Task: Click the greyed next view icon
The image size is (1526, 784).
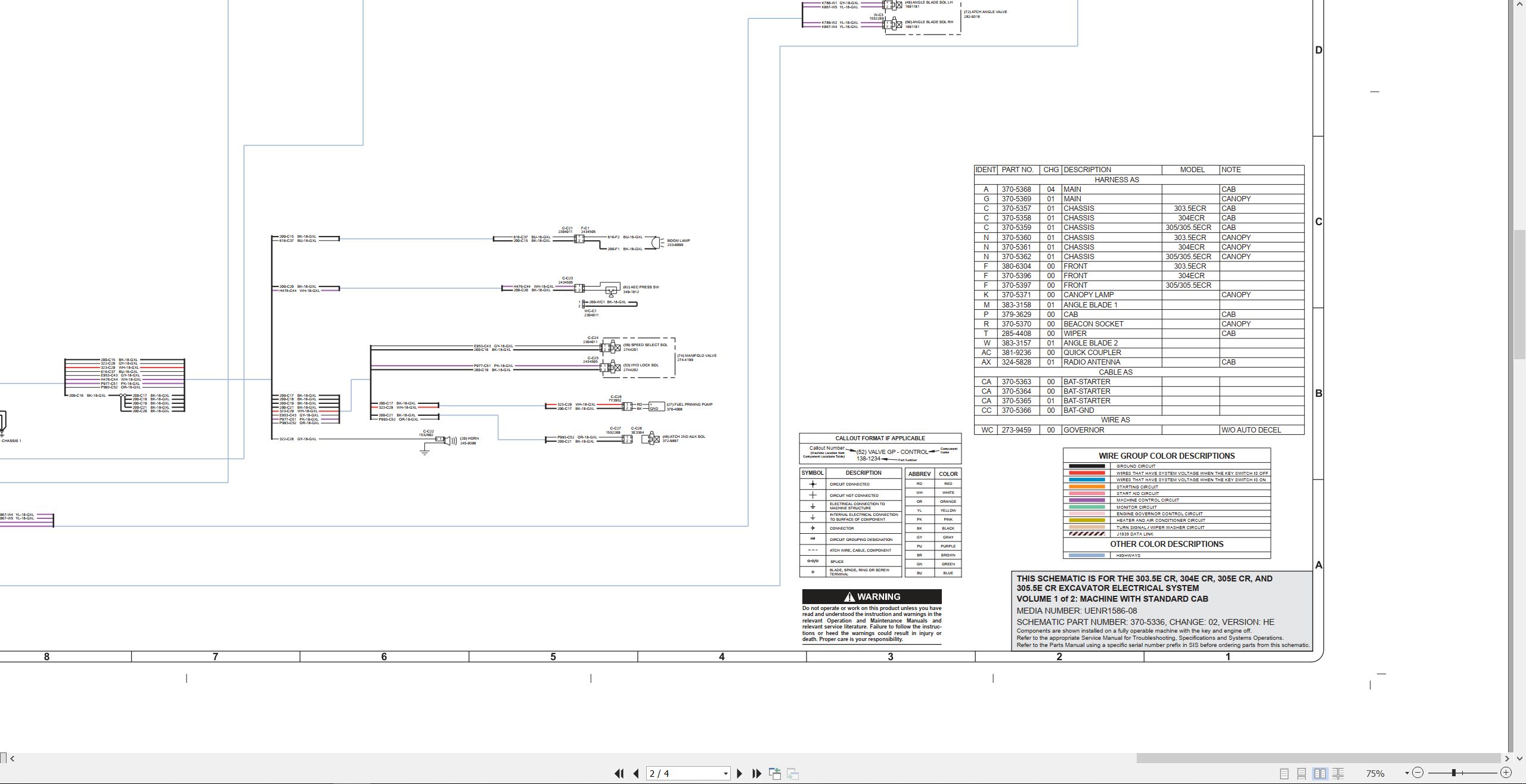Action: (793, 773)
